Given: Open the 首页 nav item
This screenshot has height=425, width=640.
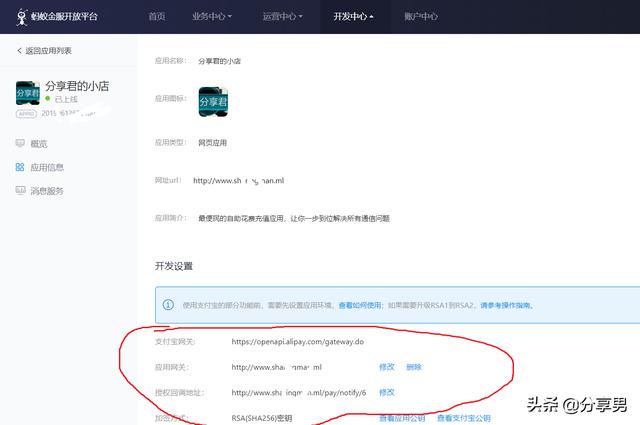Looking at the screenshot, I should (157, 16).
